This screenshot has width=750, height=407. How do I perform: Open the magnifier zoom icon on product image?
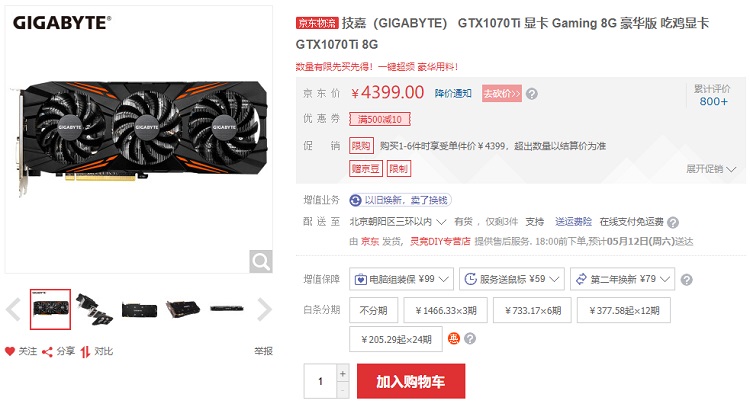(261, 262)
